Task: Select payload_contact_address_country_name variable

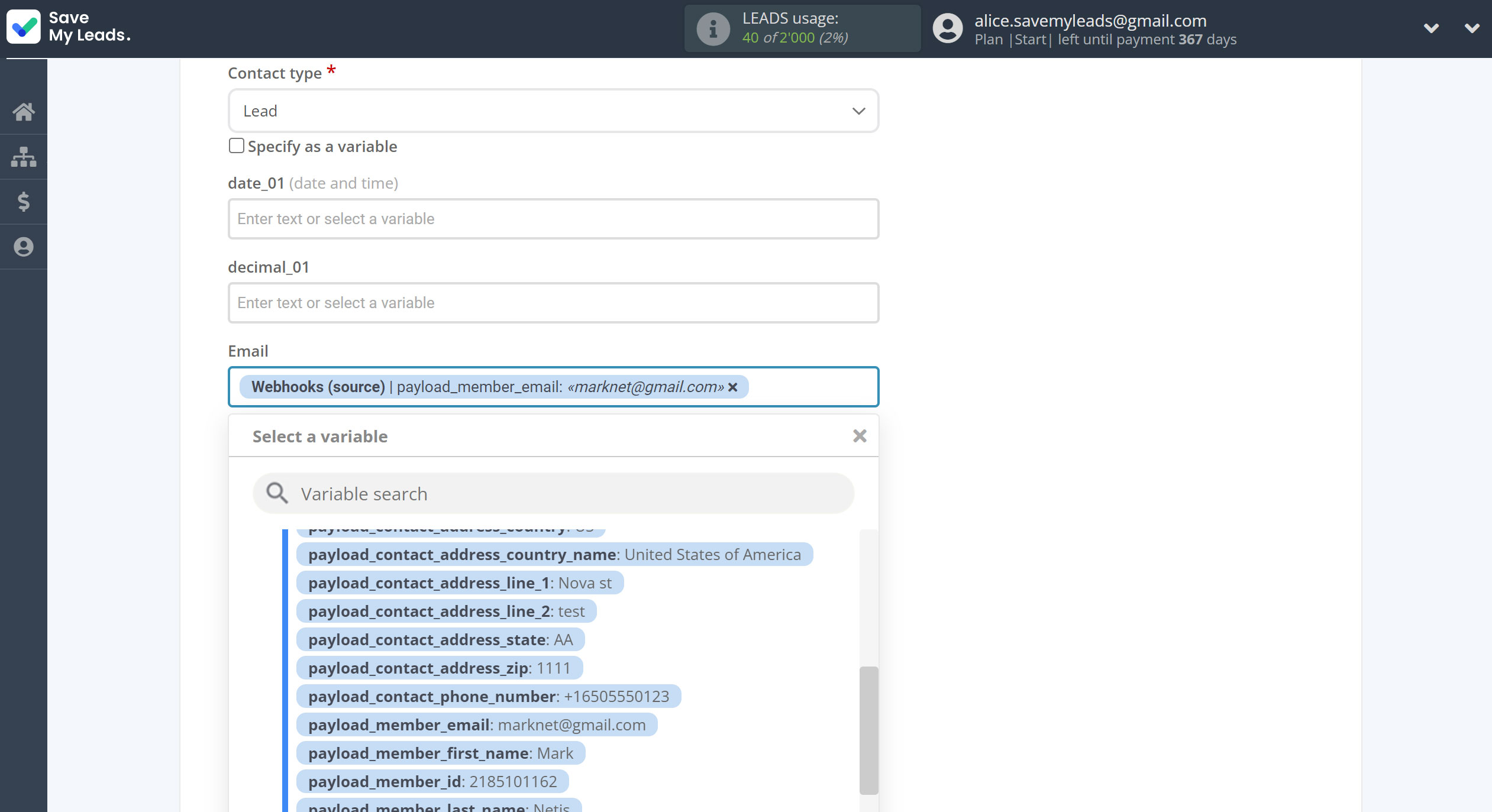Action: [554, 554]
